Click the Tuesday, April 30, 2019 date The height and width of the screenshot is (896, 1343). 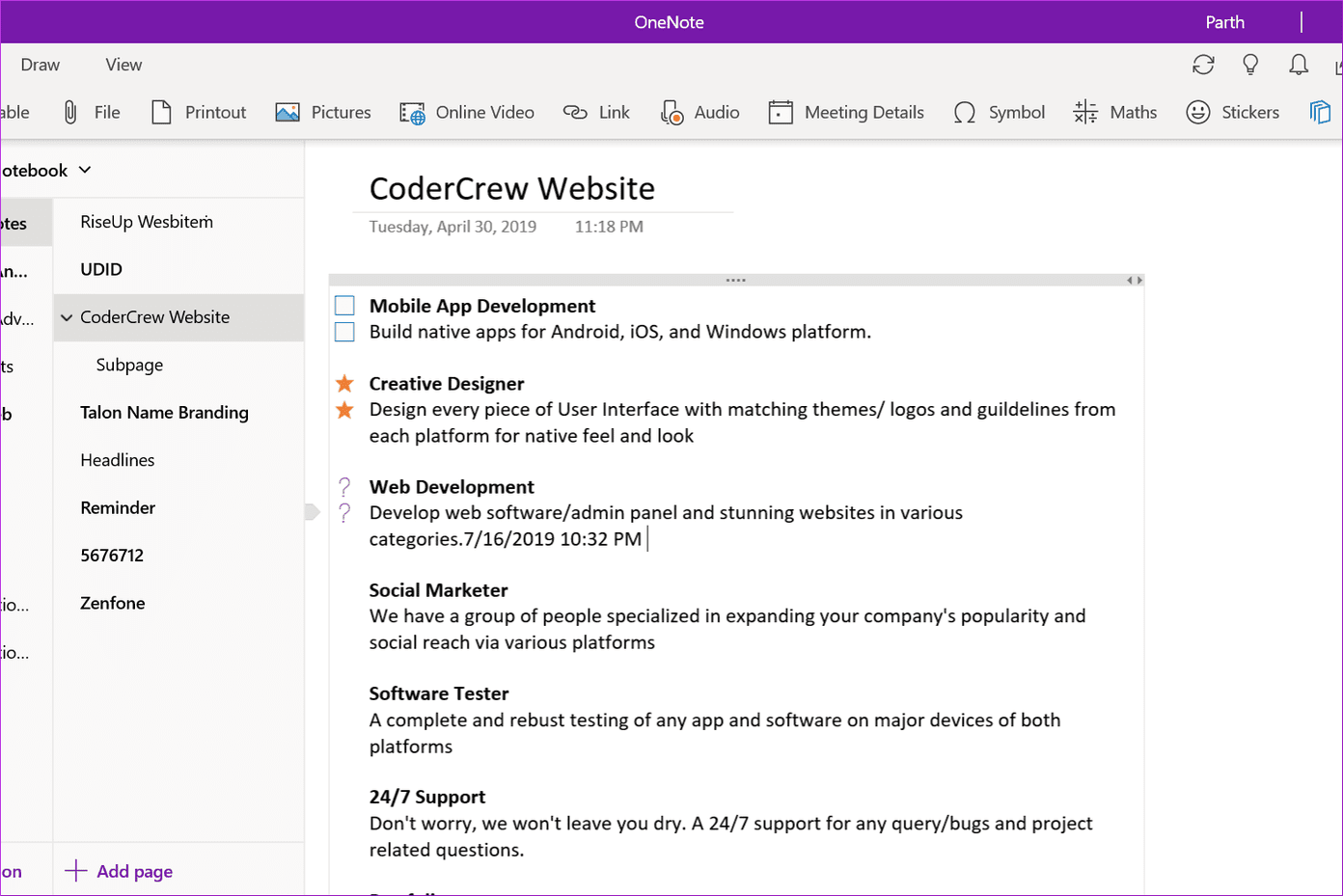(452, 227)
